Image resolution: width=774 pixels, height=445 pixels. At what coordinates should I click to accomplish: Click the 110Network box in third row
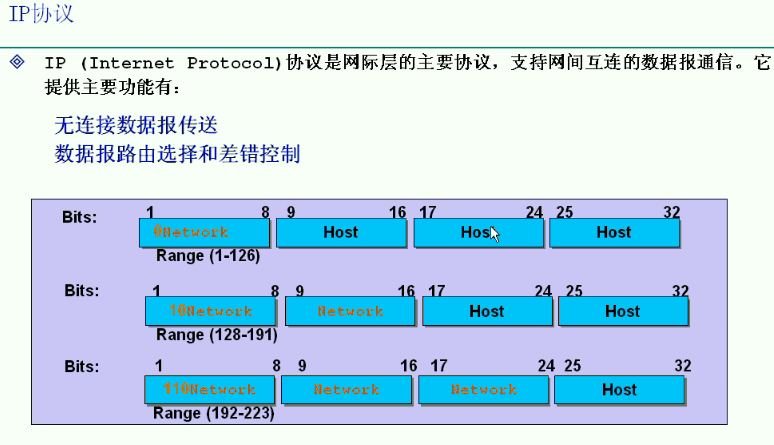point(209,390)
